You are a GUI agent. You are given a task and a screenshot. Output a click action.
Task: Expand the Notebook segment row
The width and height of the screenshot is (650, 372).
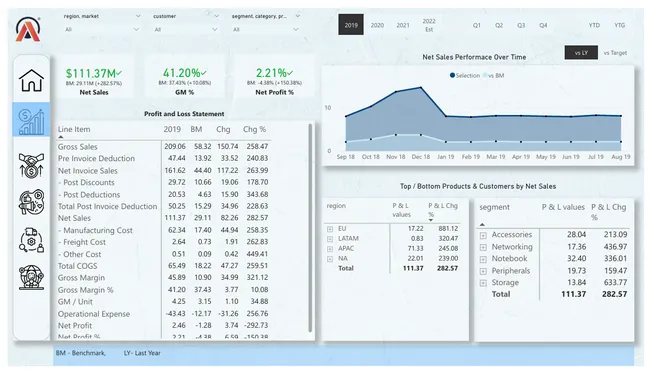point(483,259)
